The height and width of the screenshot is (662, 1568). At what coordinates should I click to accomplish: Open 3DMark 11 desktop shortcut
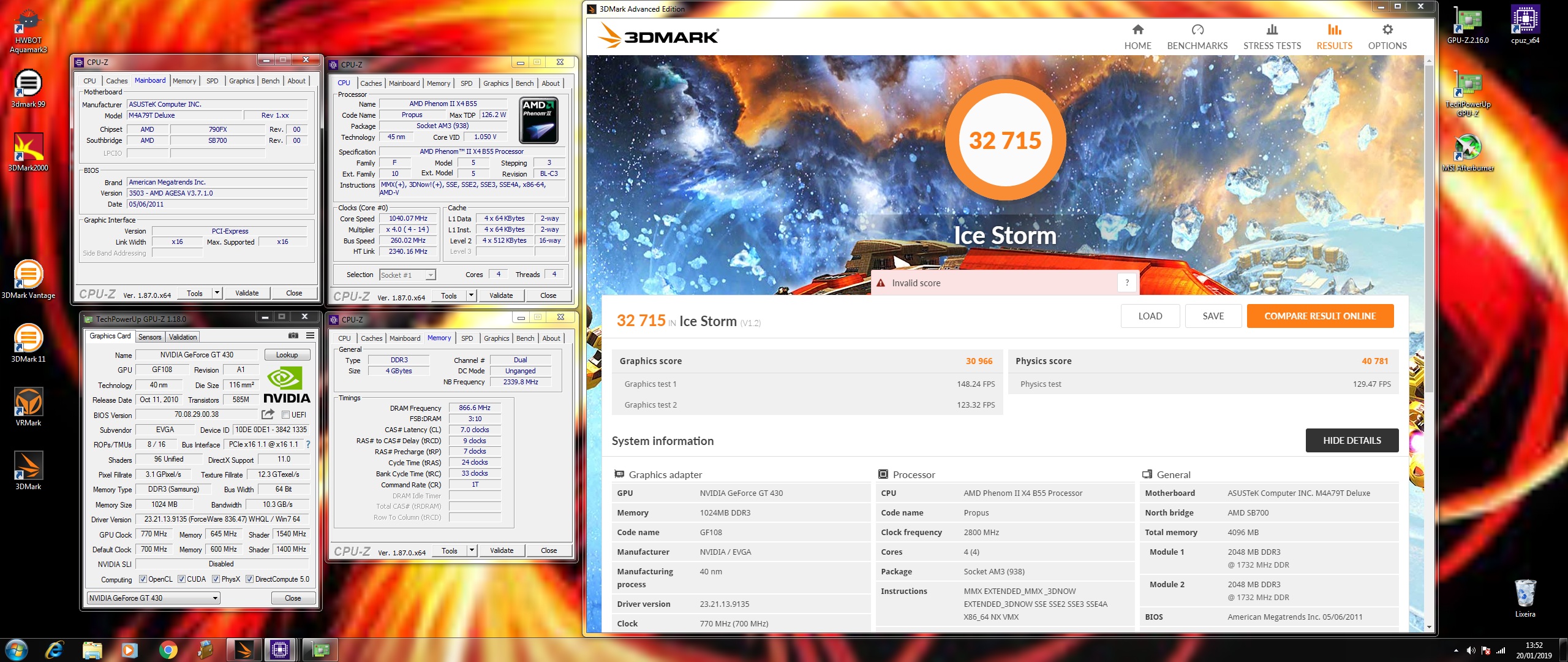pyautogui.click(x=28, y=343)
